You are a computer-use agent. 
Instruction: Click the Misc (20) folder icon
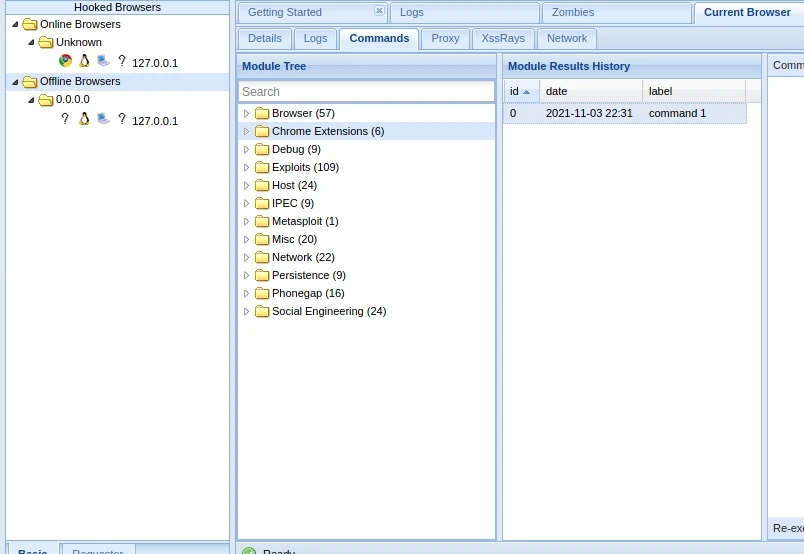[x=262, y=239]
